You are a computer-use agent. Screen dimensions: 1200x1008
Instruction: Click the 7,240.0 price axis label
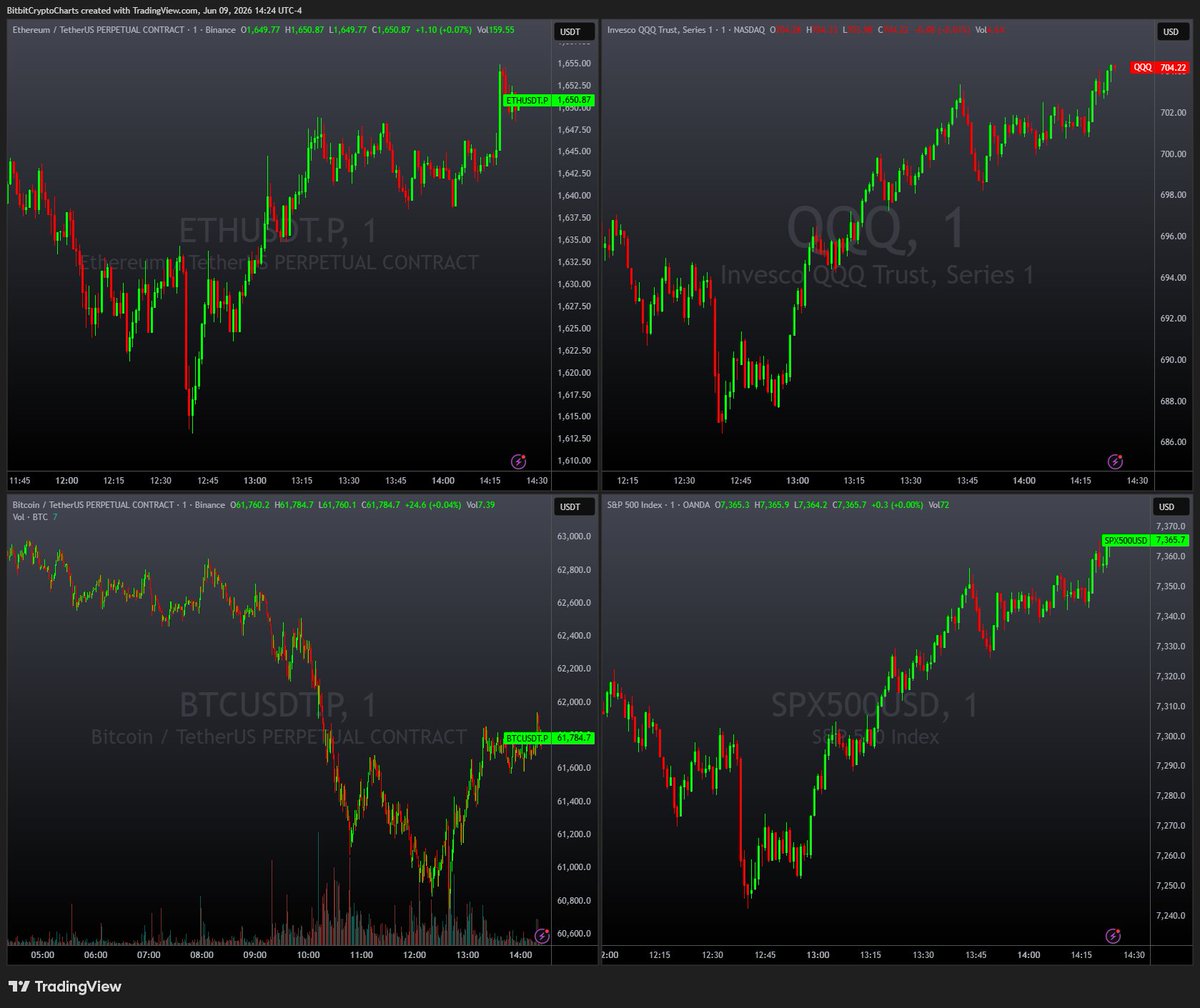click(1172, 916)
